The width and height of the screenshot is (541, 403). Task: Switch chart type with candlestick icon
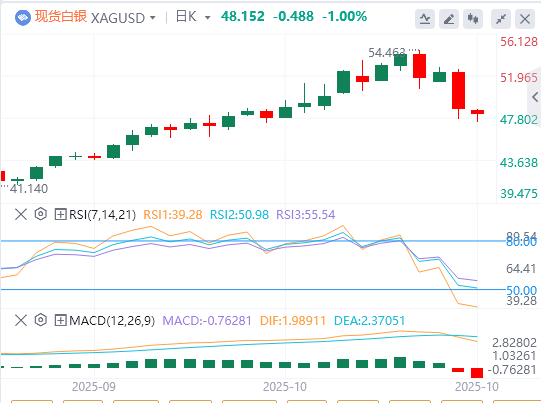(x=473, y=19)
